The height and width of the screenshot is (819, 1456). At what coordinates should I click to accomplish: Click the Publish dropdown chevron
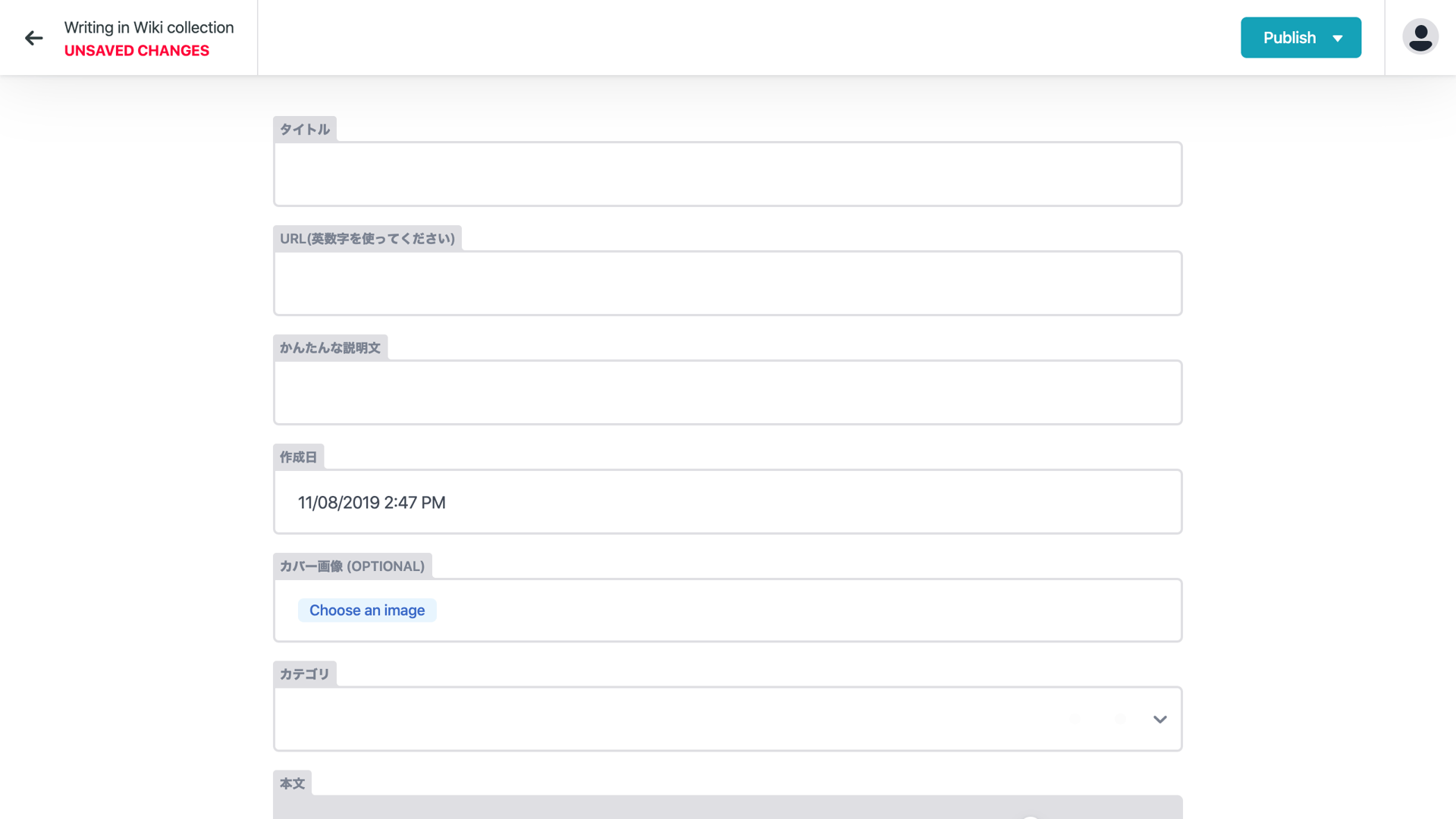tap(1338, 37)
